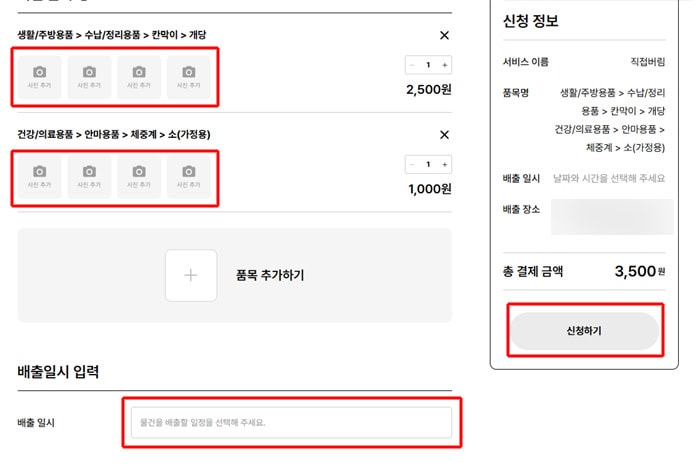This screenshot has width=700, height=467.
Task: Add third photo for 칸막이 > 개당 item
Action: click(139, 77)
